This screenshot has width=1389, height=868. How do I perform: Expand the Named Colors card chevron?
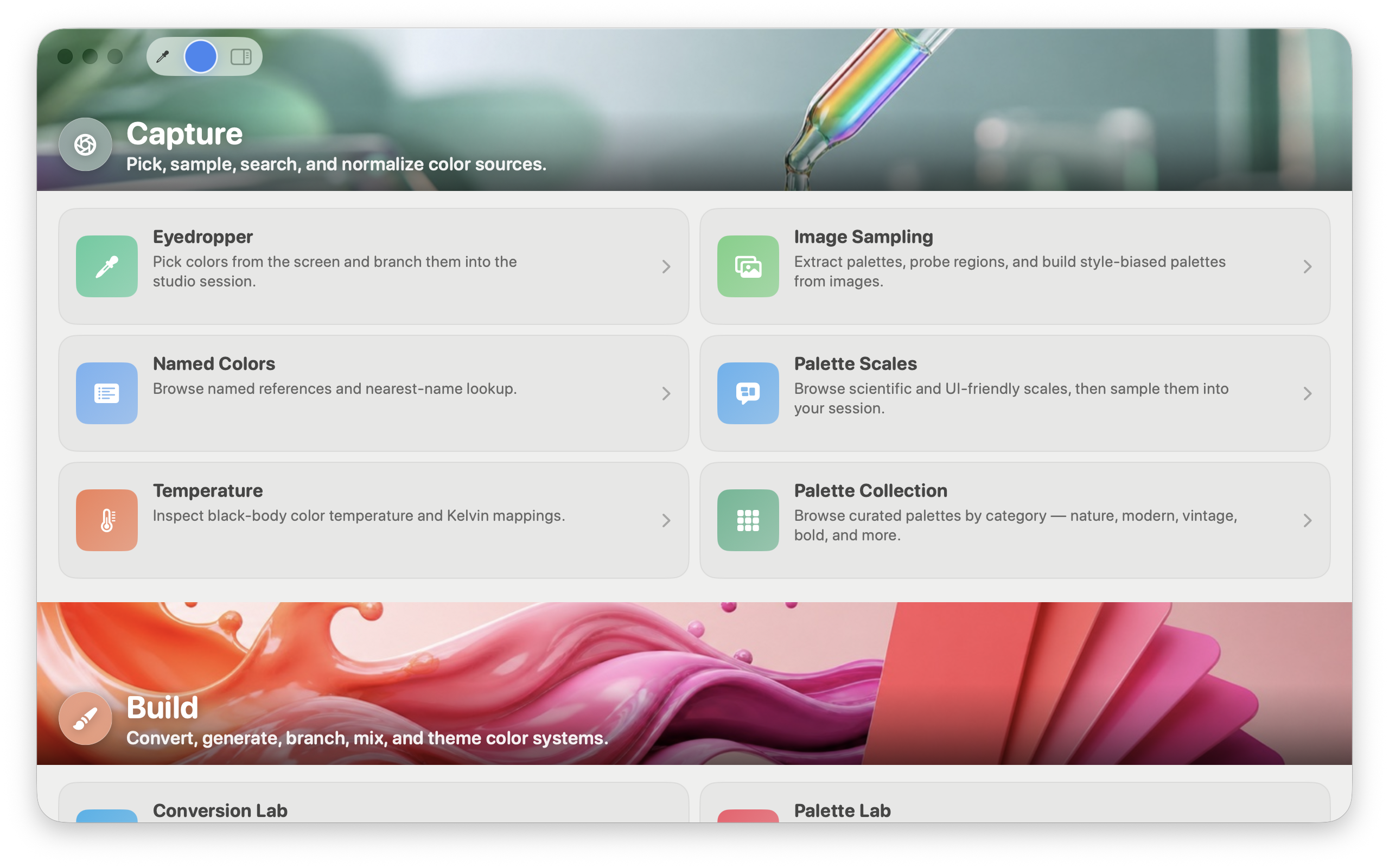pos(666,393)
